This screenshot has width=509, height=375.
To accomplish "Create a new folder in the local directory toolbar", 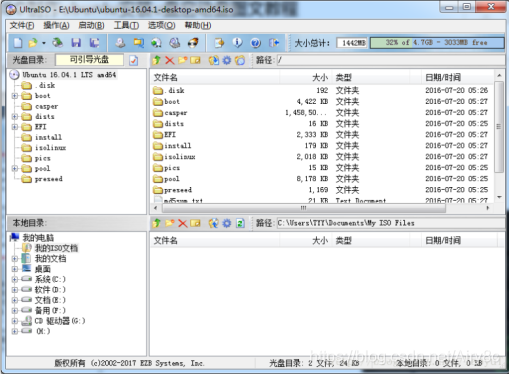I will coord(170,223).
